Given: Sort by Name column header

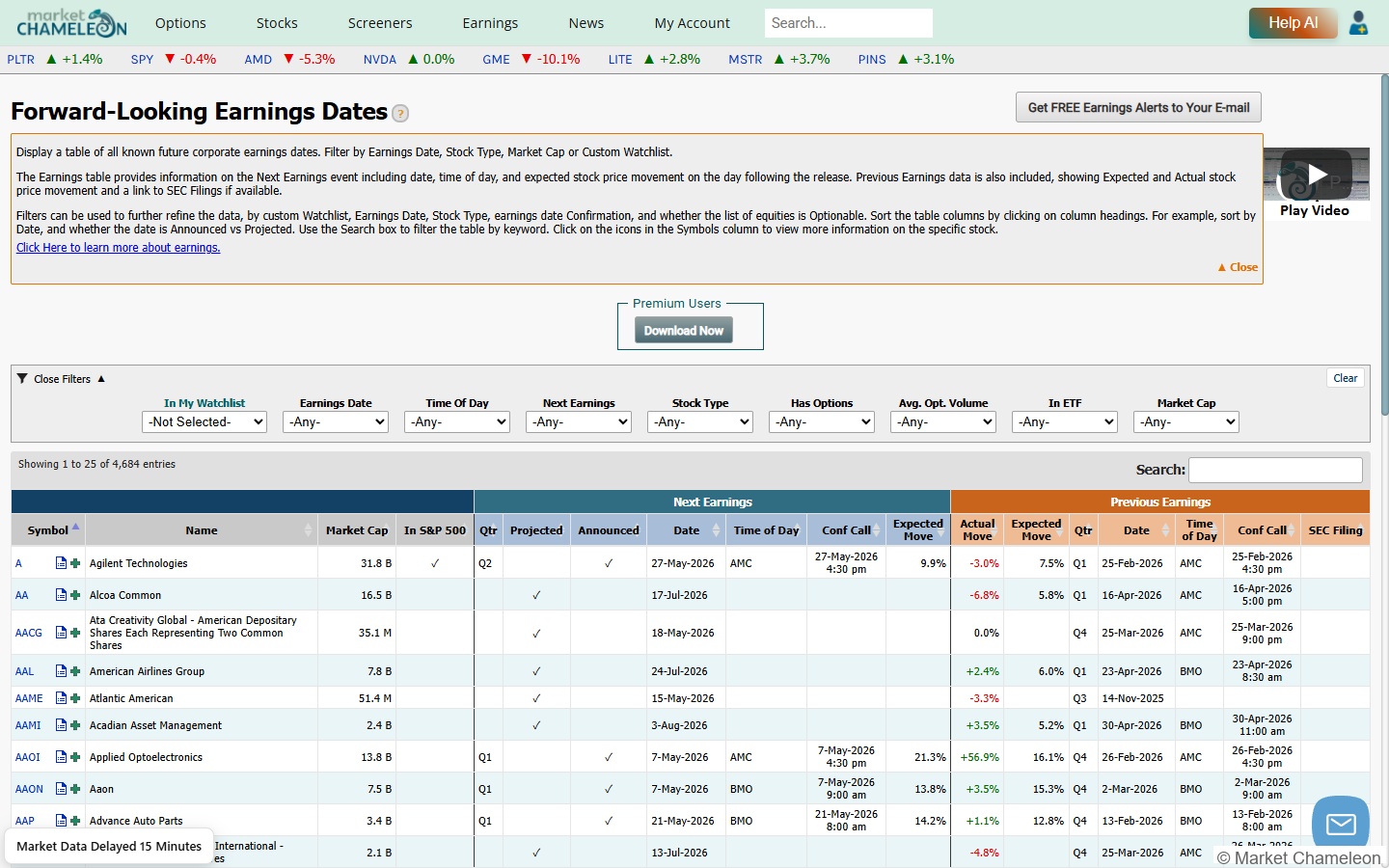Looking at the screenshot, I should (202, 530).
